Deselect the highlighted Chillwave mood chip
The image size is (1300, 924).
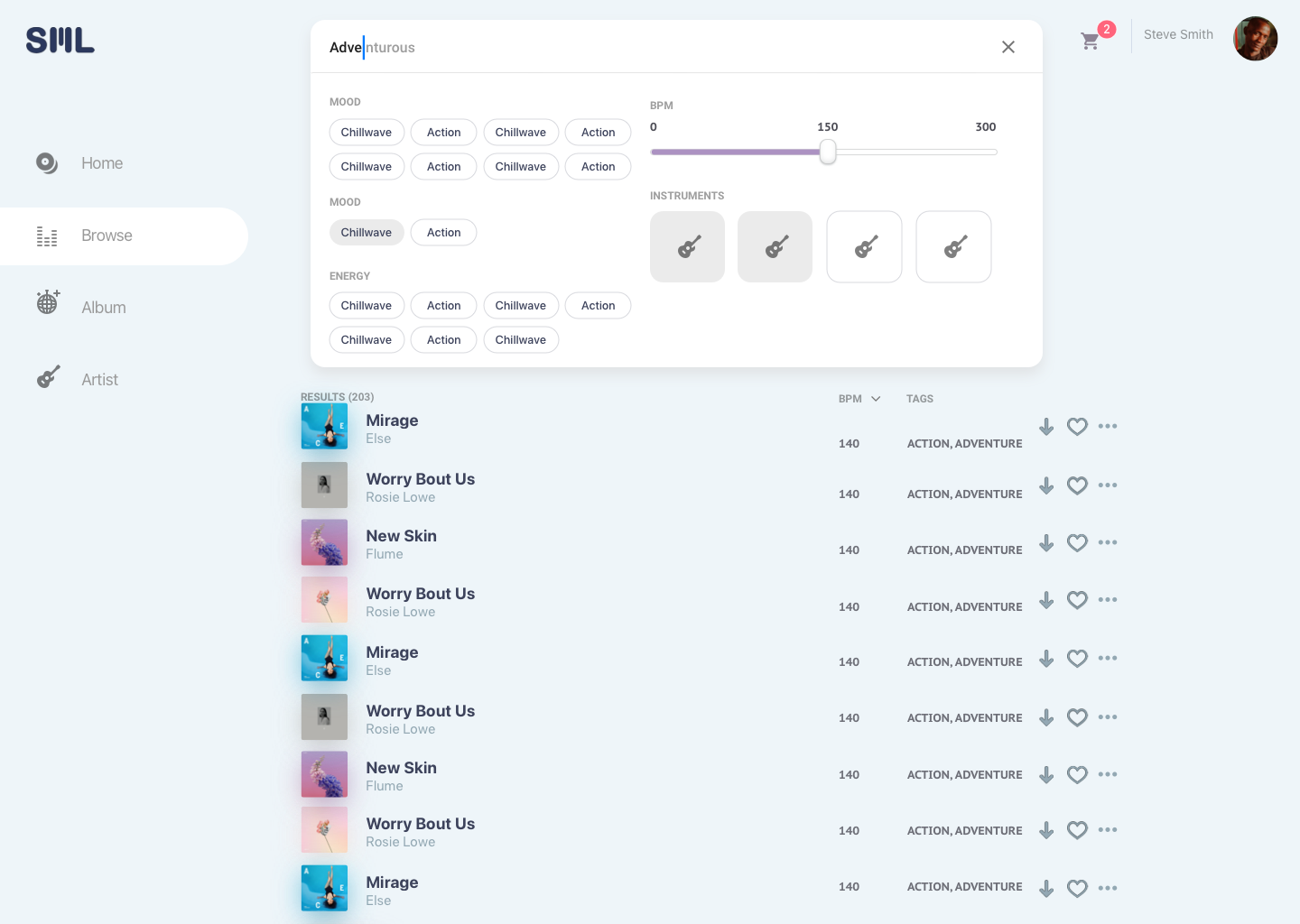click(x=367, y=233)
